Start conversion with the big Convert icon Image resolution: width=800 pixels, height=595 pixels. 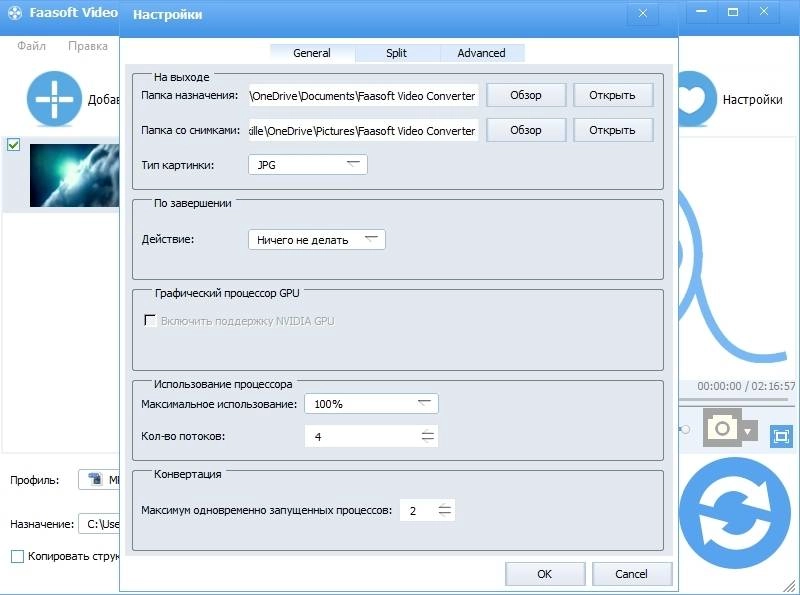tap(735, 513)
